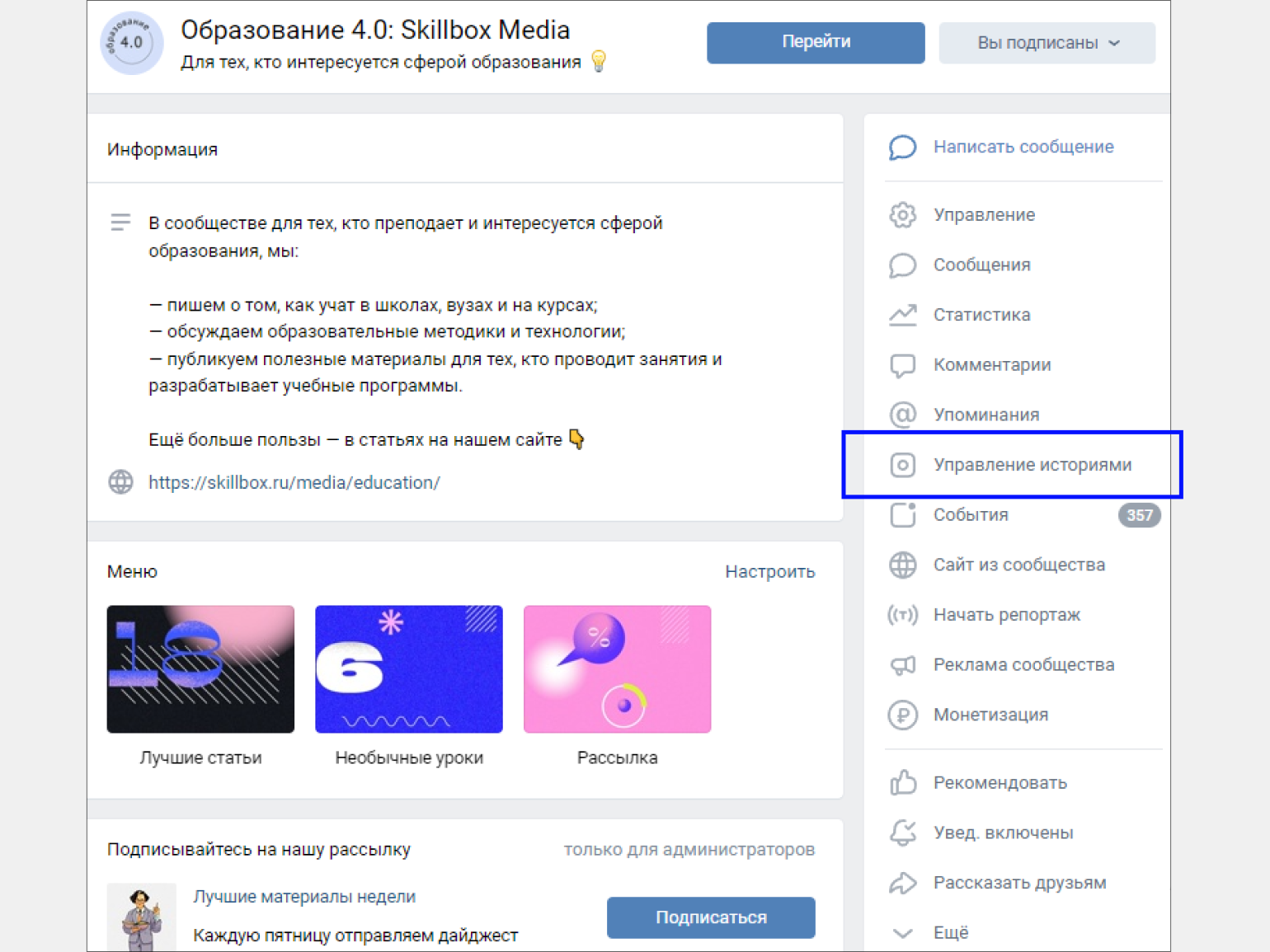Click the lightbulb emoji in the community subtitle
1270x952 pixels.
click(x=599, y=61)
